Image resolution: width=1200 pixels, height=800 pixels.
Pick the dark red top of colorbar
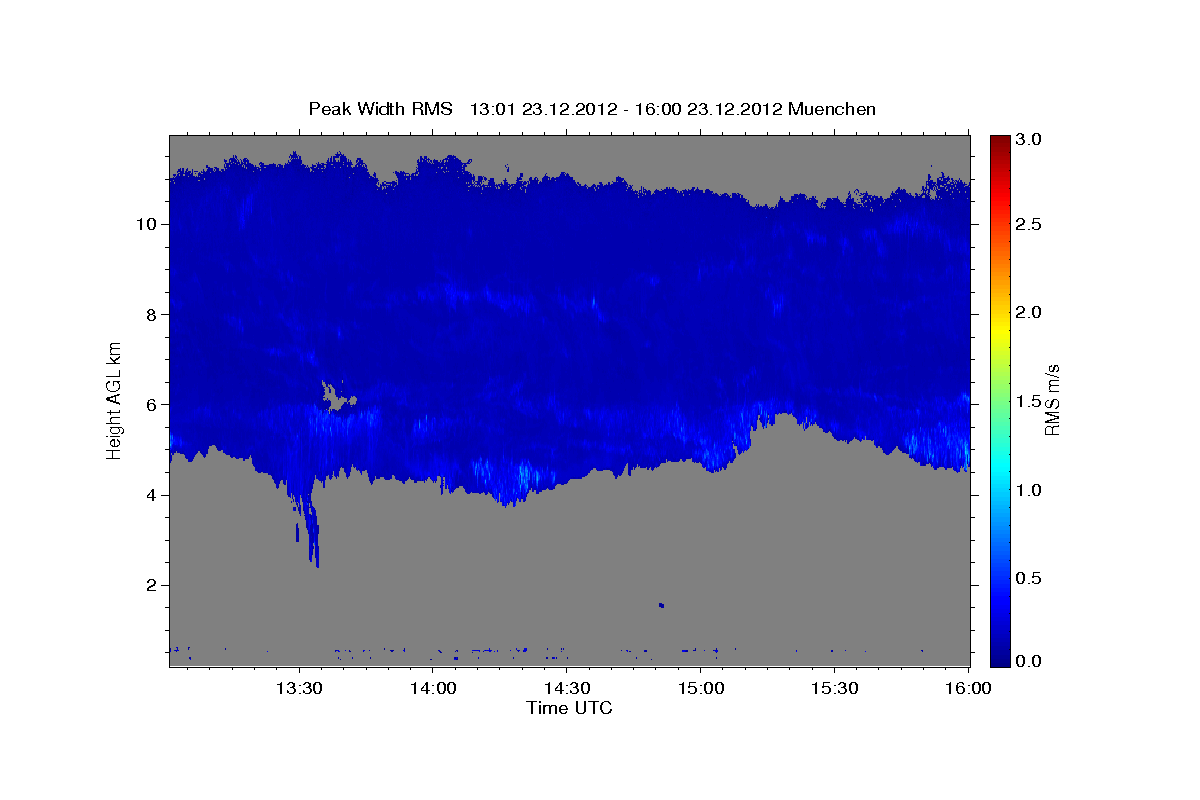tap(1000, 140)
